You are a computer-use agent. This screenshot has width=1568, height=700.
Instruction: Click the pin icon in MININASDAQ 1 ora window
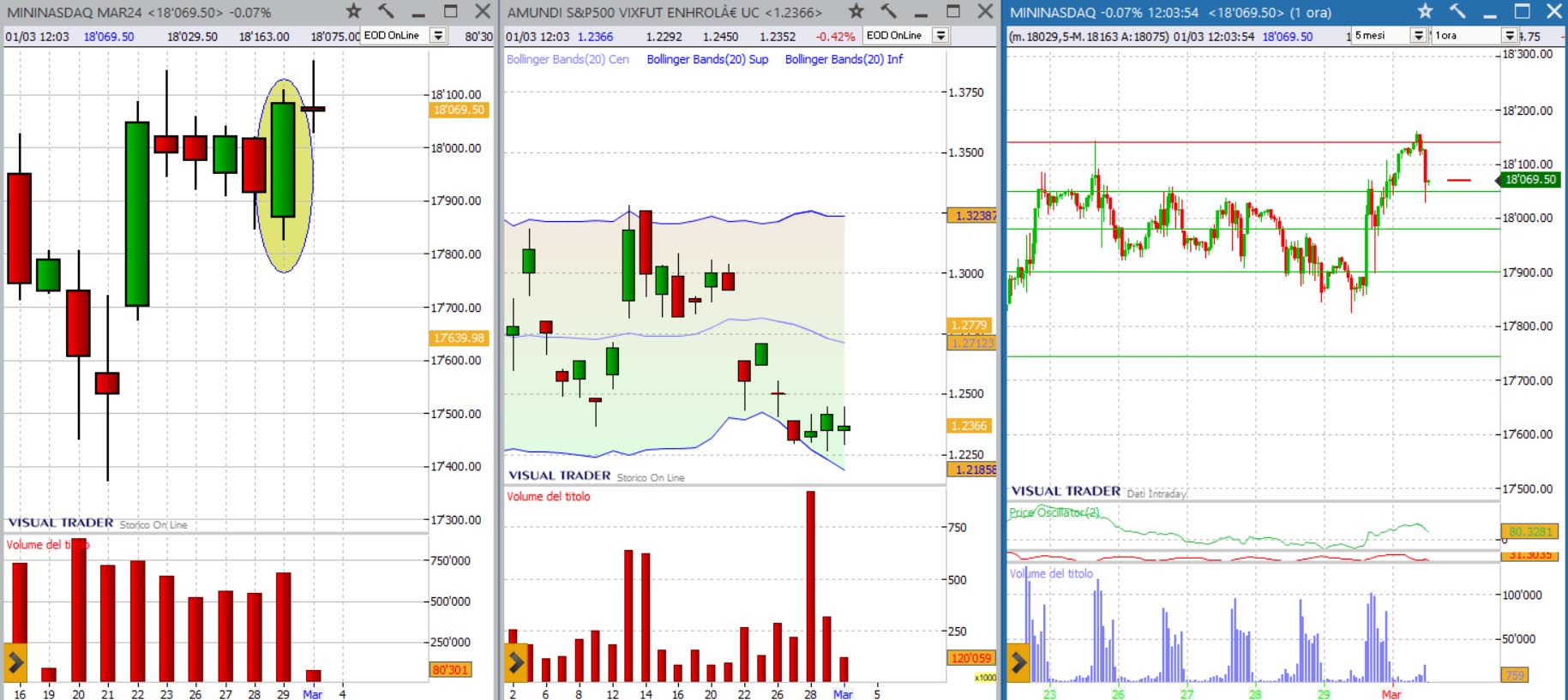(x=1457, y=11)
